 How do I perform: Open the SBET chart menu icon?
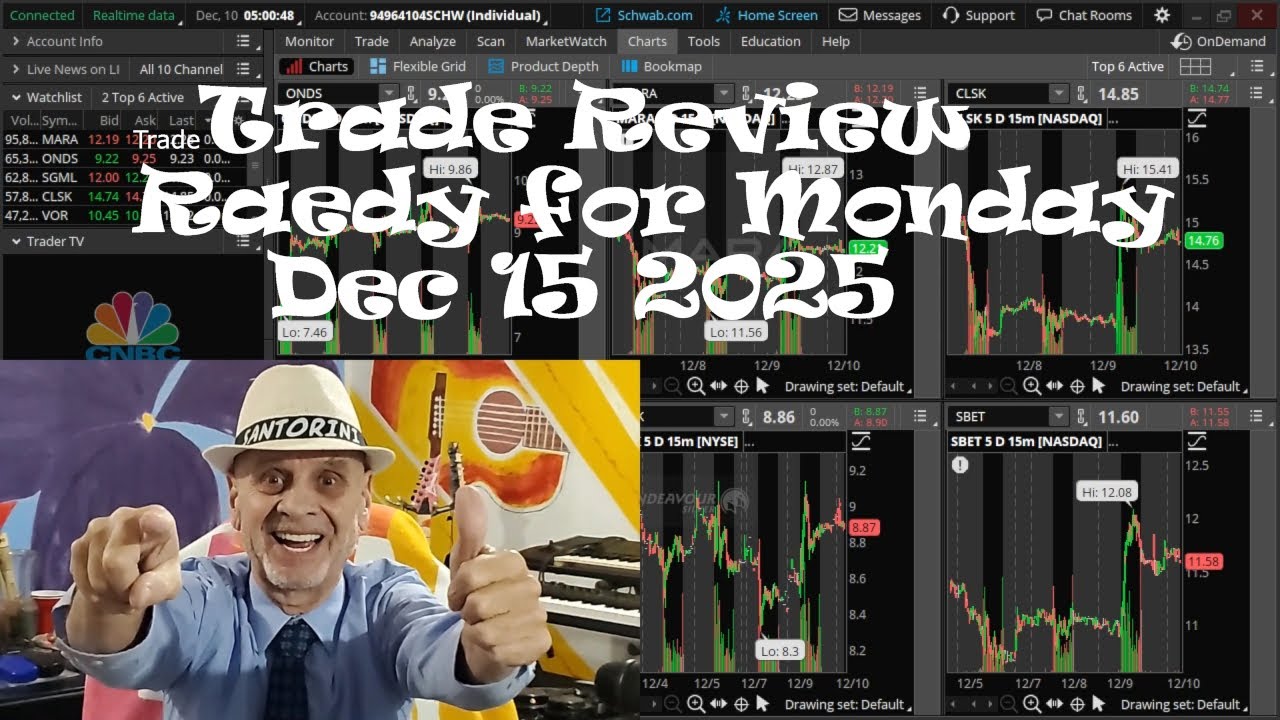1258,416
